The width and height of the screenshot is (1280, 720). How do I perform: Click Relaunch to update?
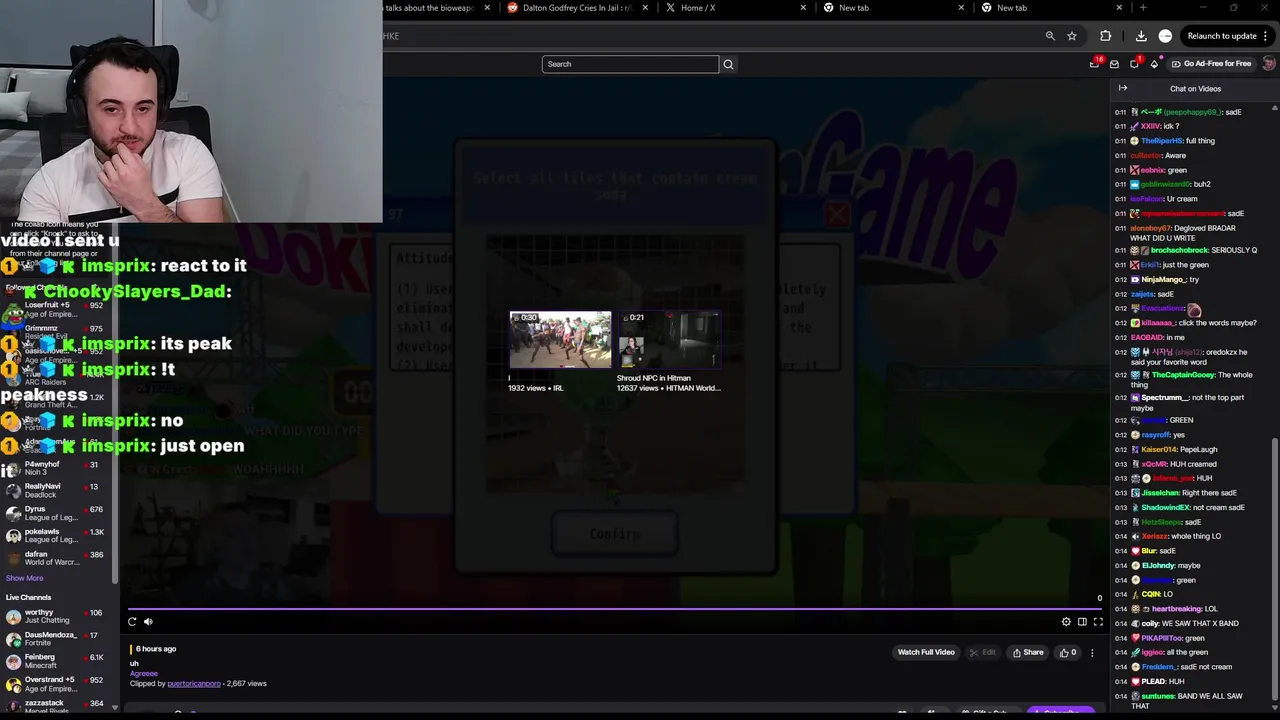pos(1222,36)
